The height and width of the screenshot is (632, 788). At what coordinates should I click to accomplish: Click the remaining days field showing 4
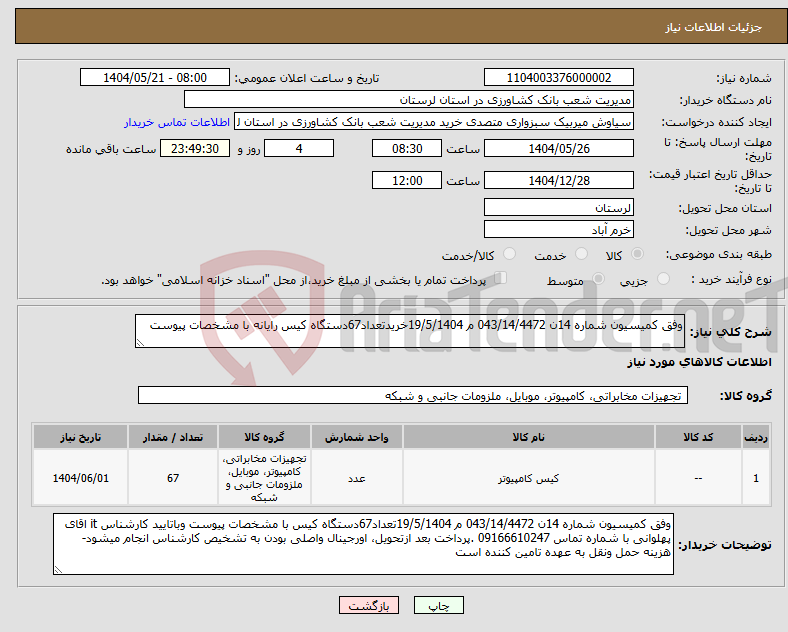[299, 148]
